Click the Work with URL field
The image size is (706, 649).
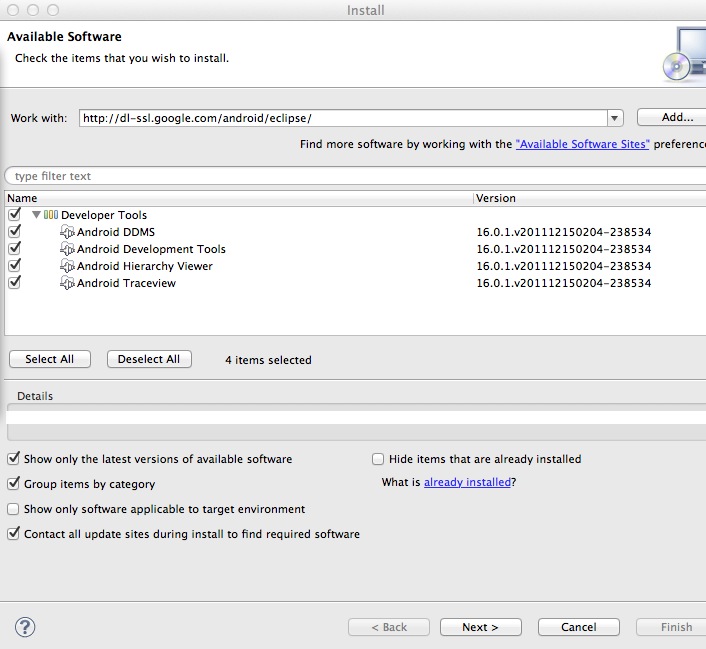(343, 118)
